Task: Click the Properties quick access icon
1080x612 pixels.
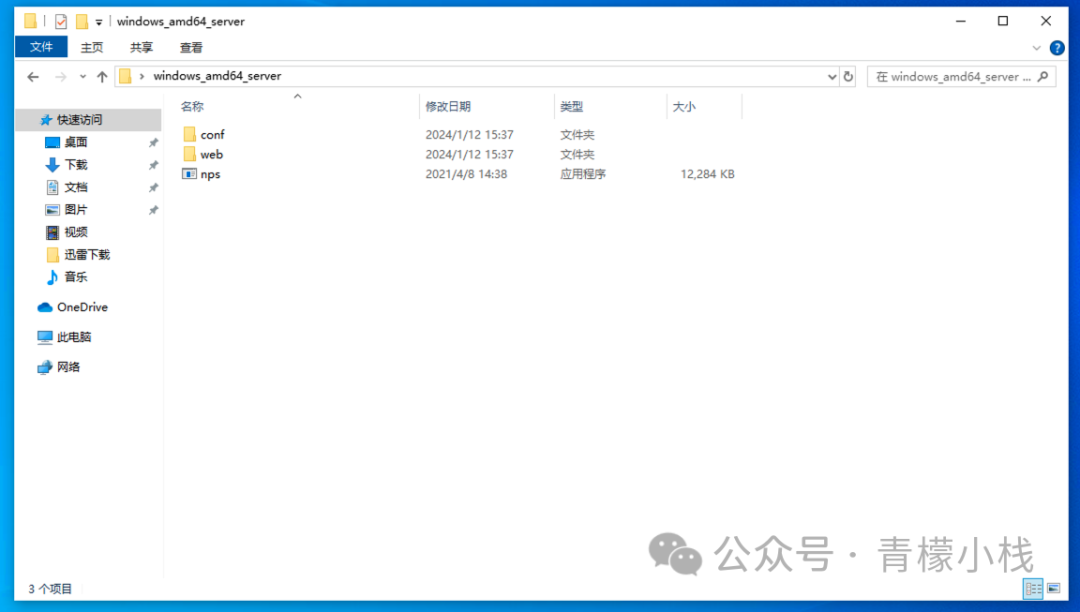Action: 61,21
